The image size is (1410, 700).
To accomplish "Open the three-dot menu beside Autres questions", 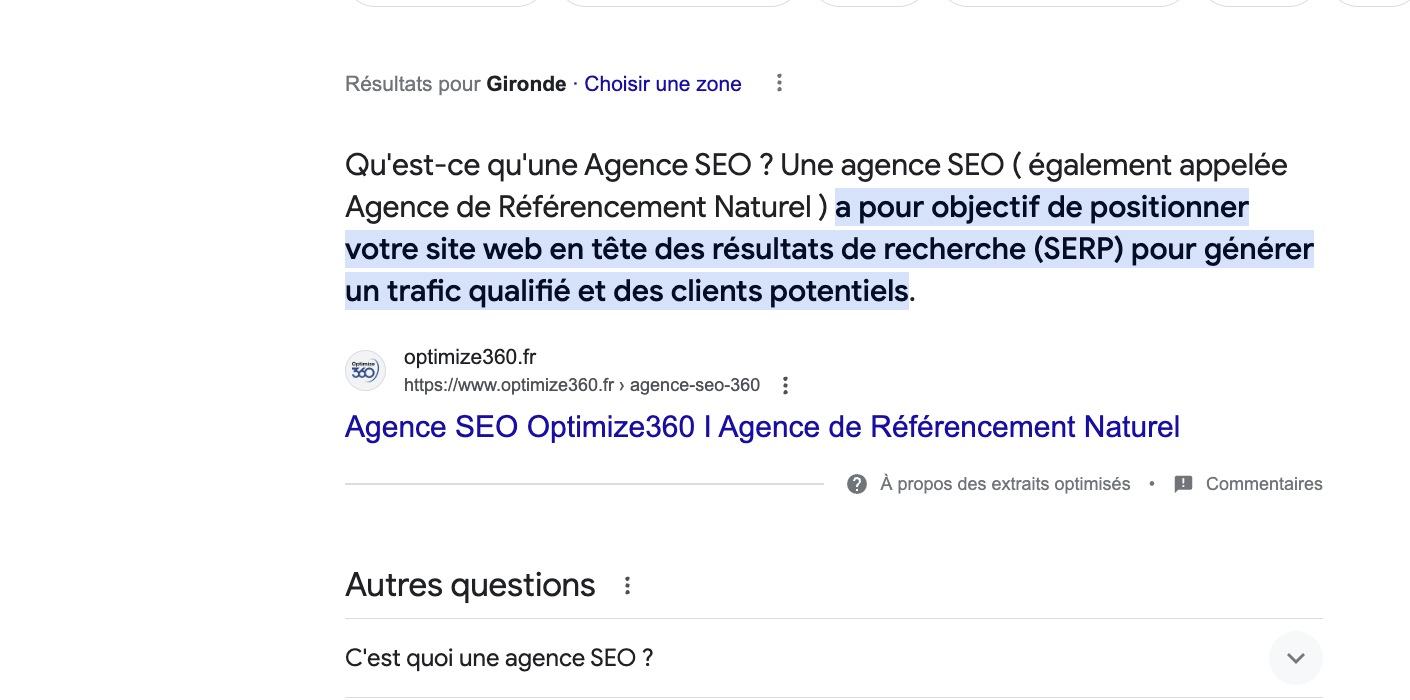I will [x=628, y=586].
